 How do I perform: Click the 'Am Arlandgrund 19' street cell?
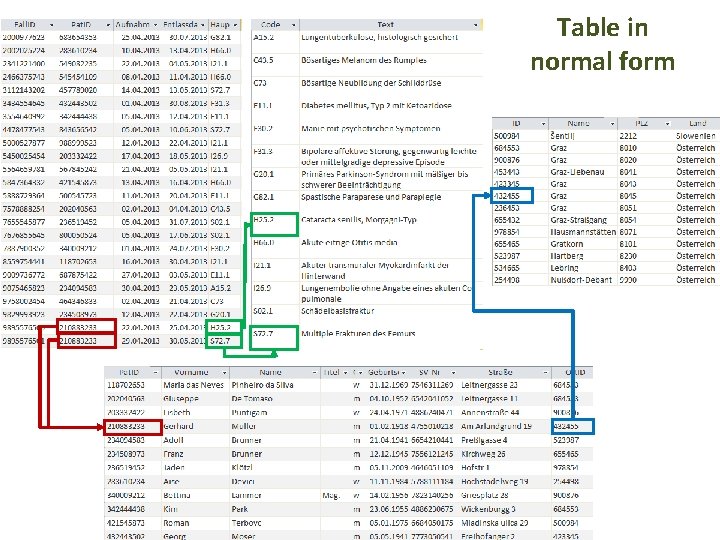(x=496, y=426)
